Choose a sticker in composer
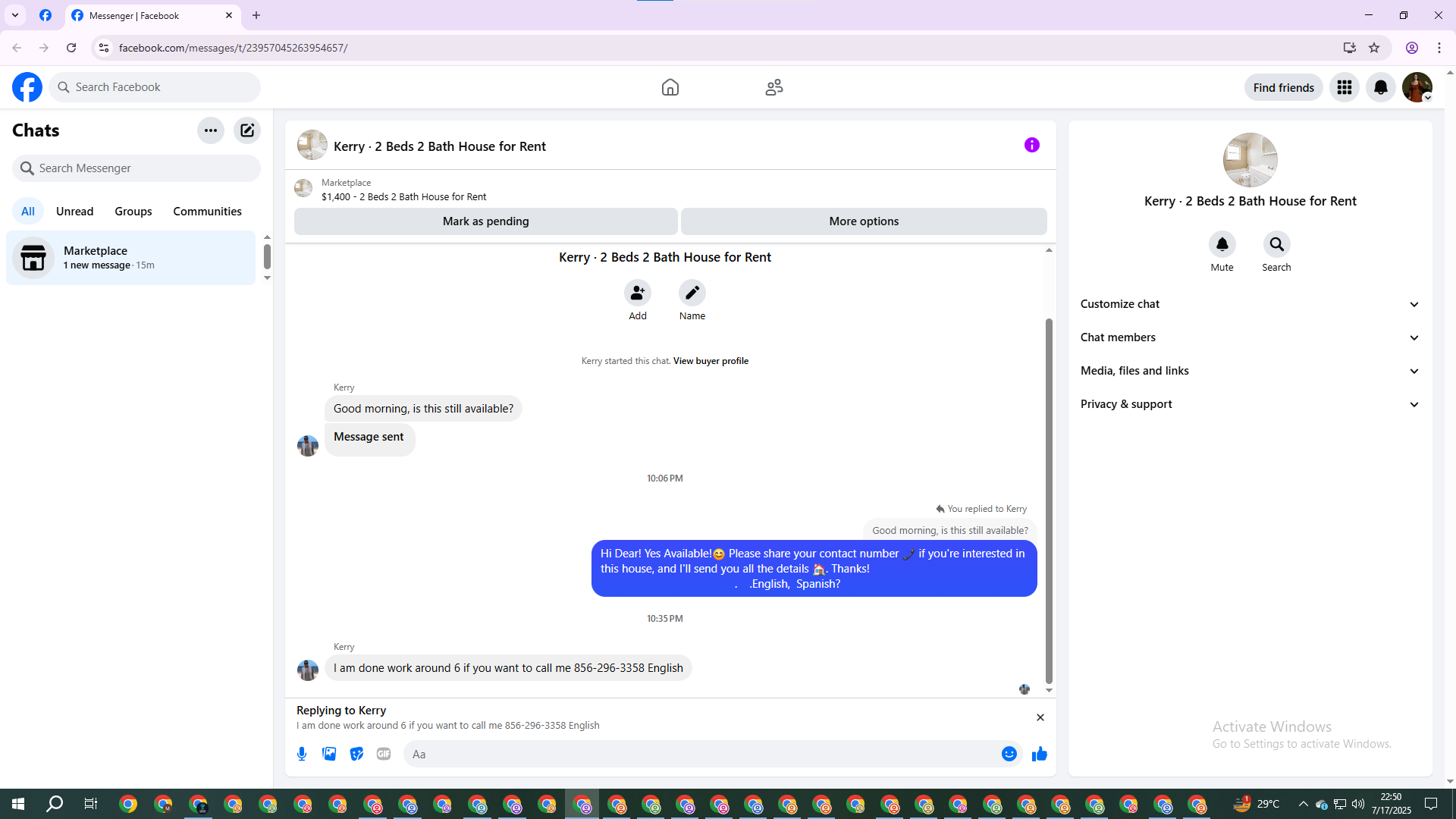1456x819 pixels. point(356,754)
